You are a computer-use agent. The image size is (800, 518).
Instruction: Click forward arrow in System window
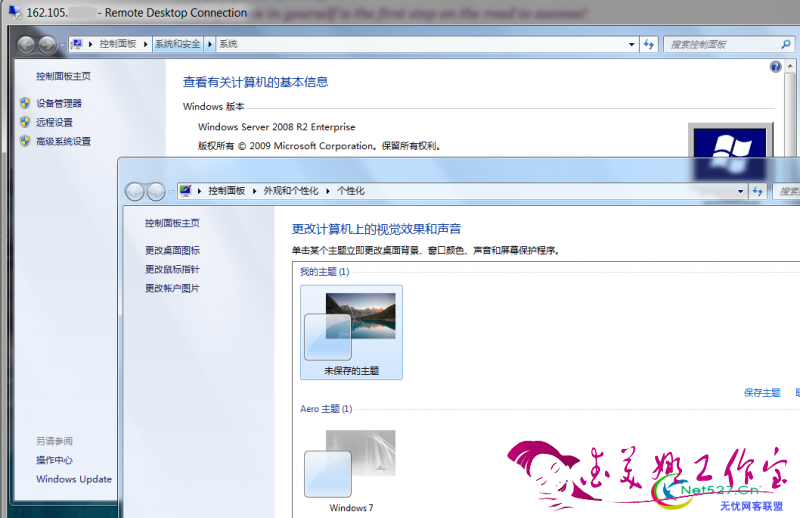48,45
